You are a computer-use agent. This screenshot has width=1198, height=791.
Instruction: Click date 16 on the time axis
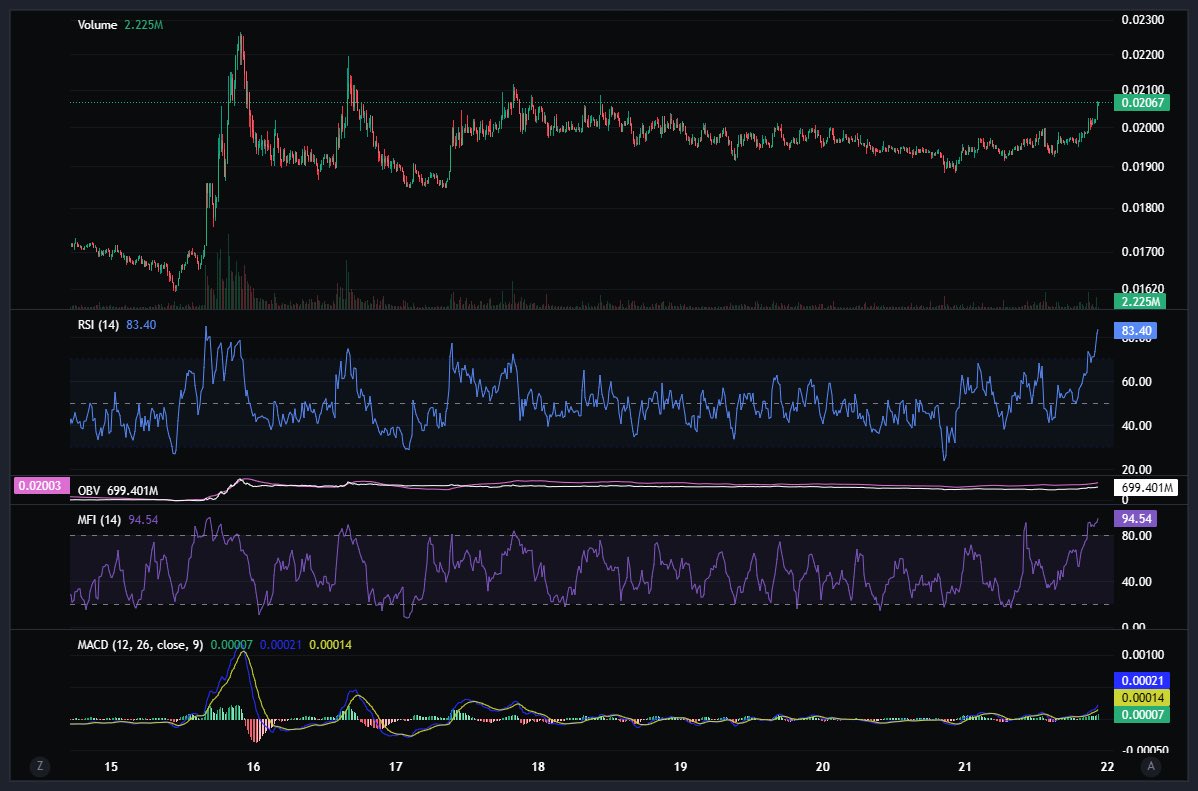[253, 767]
